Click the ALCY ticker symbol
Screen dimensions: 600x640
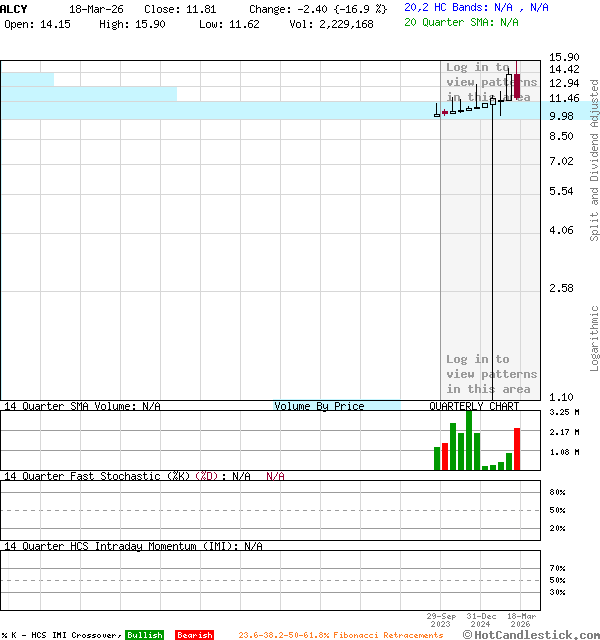(x=14, y=8)
